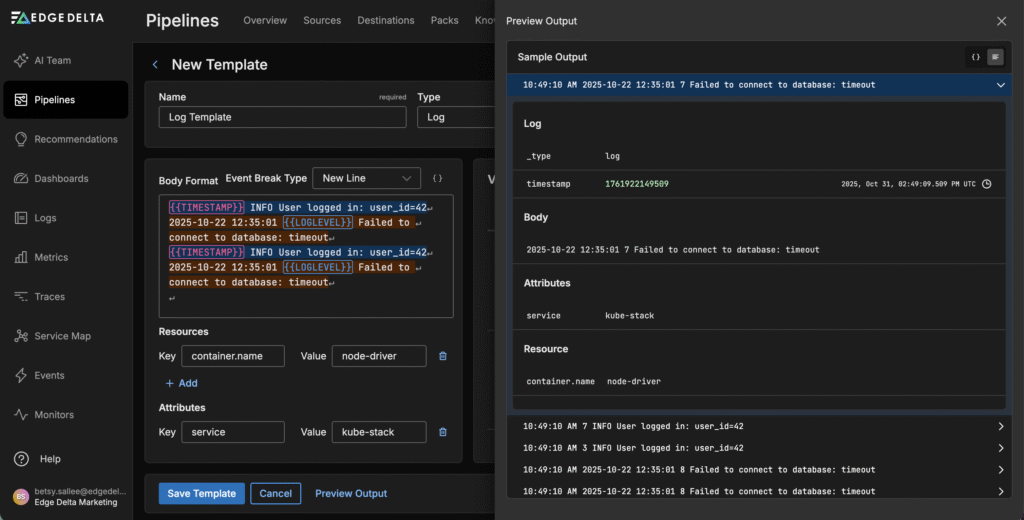Click the Preview Output link
This screenshot has height=520, width=1024.
pos(350,493)
